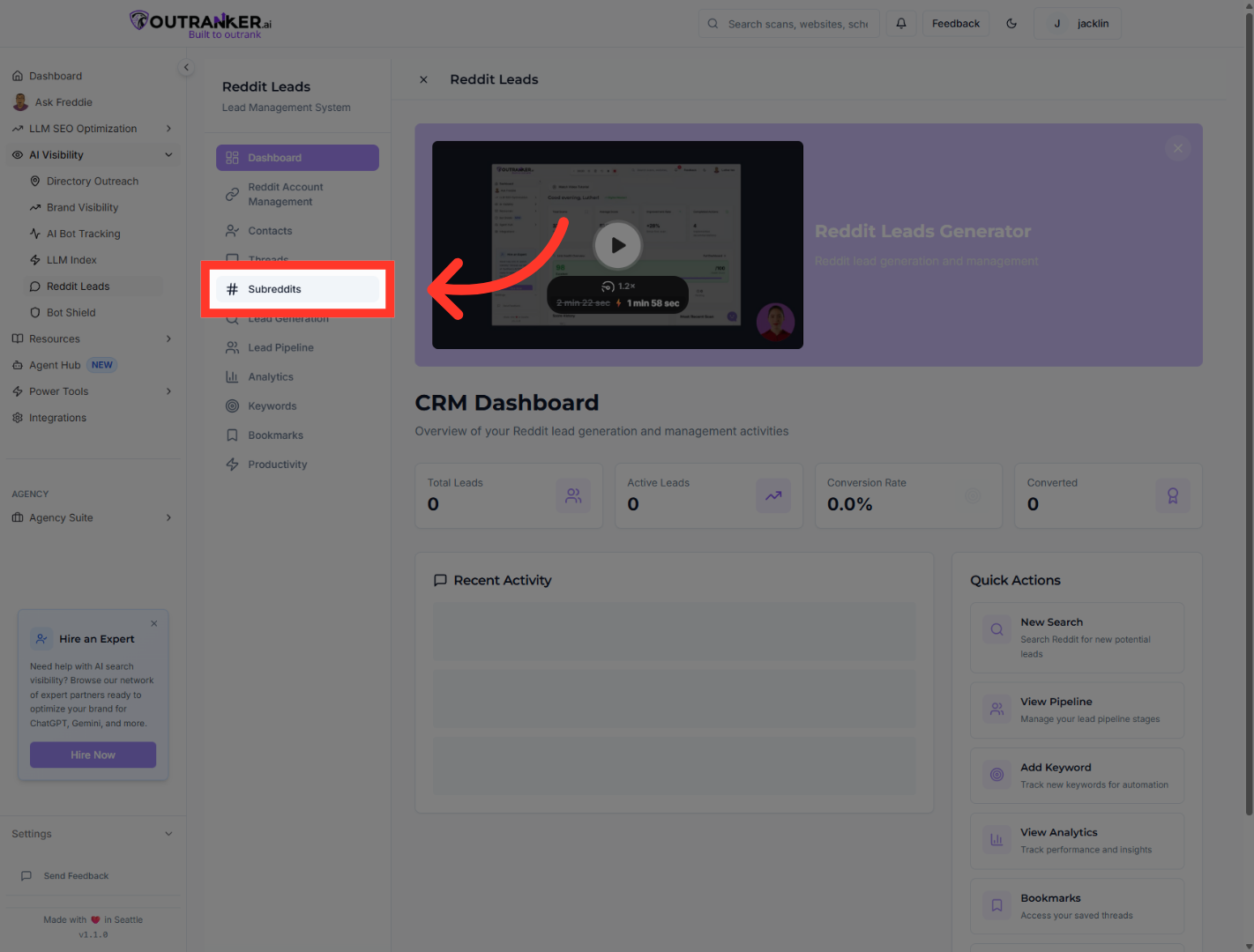
Task: Open Directory Outreach
Action: point(93,182)
